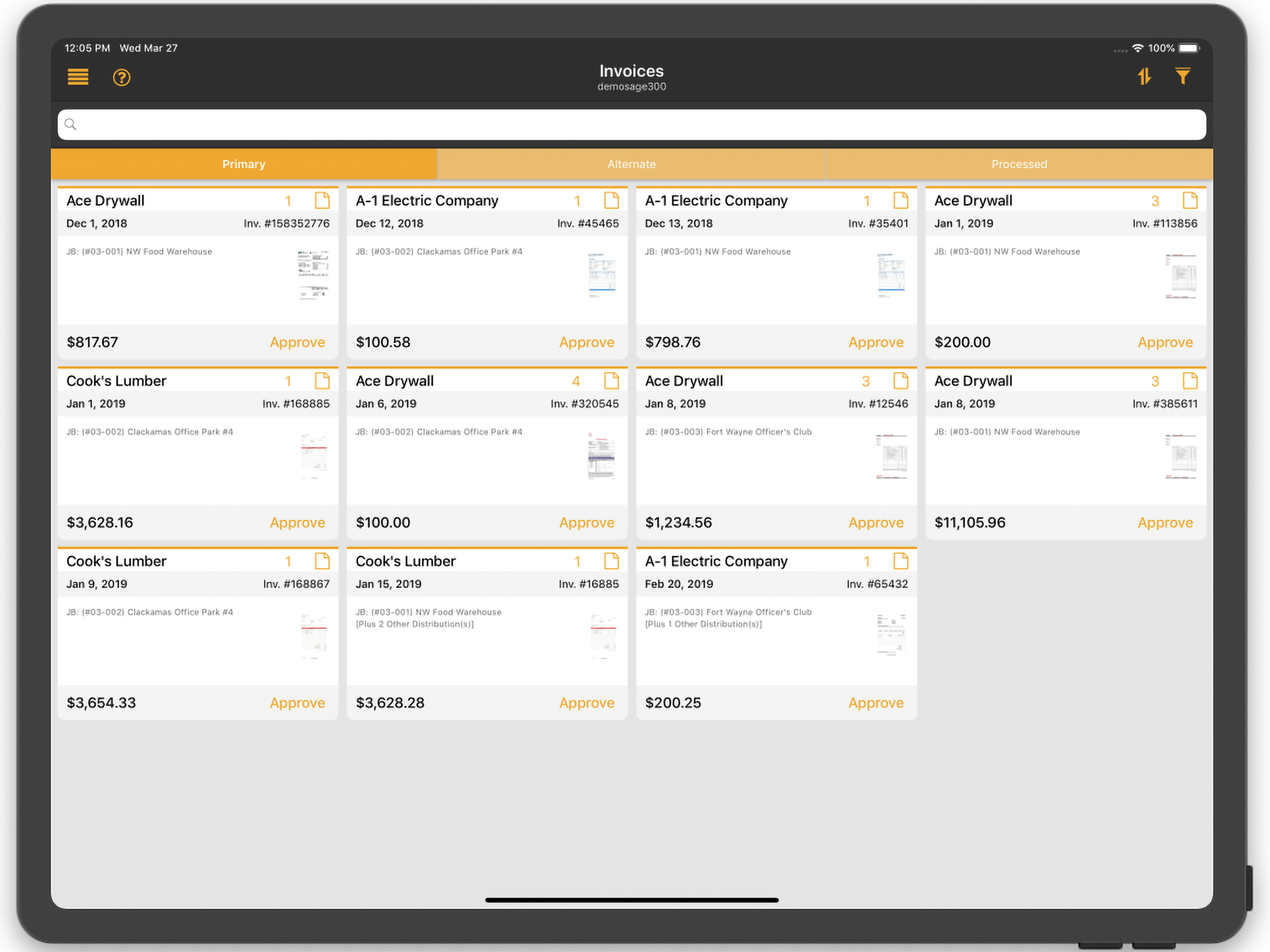Select 'Inv. #385611' invoice number
The width and height of the screenshot is (1270, 952).
click(x=1165, y=403)
